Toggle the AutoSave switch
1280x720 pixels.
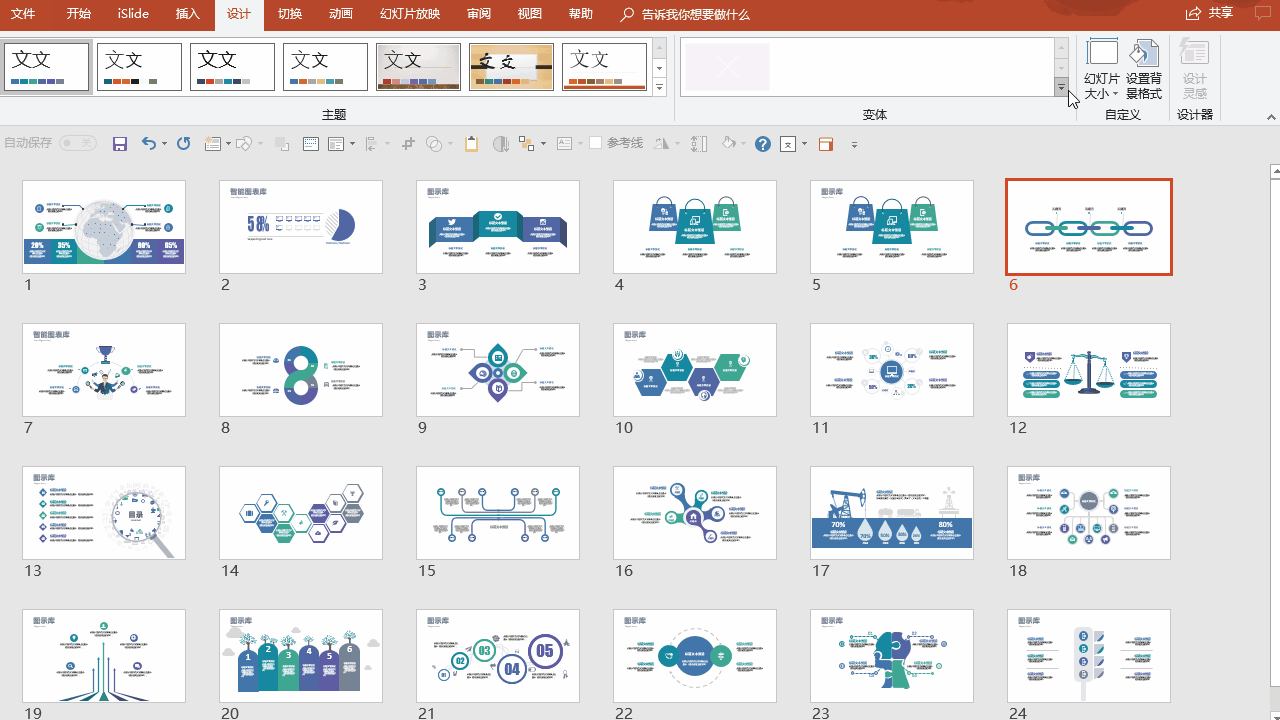[78, 144]
